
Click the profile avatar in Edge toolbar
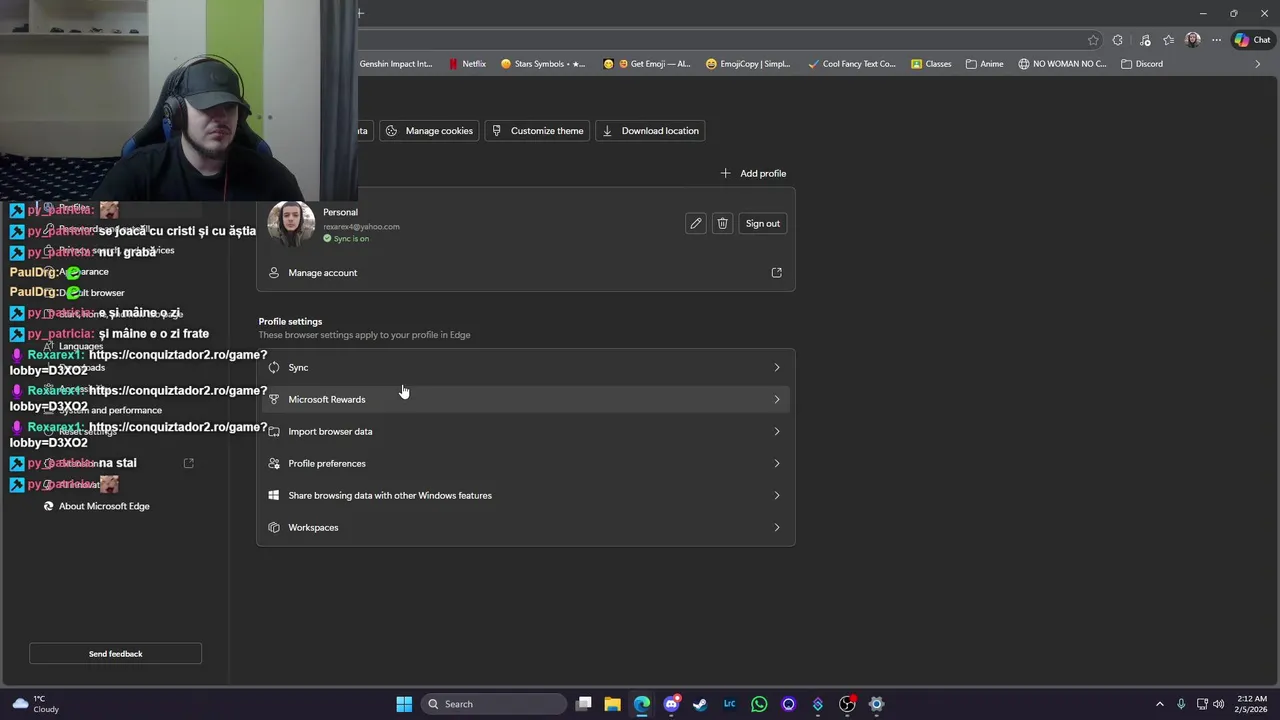coord(1192,40)
